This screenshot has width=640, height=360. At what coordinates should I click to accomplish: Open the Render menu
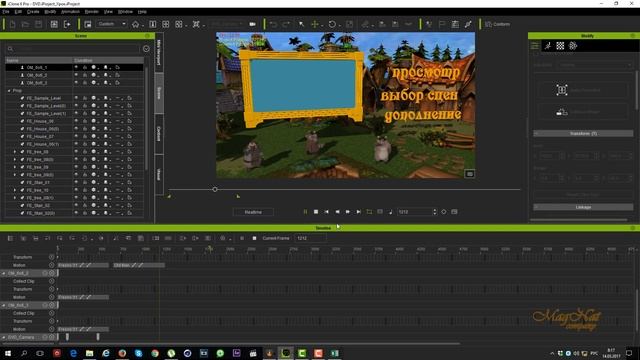click(x=91, y=12)
